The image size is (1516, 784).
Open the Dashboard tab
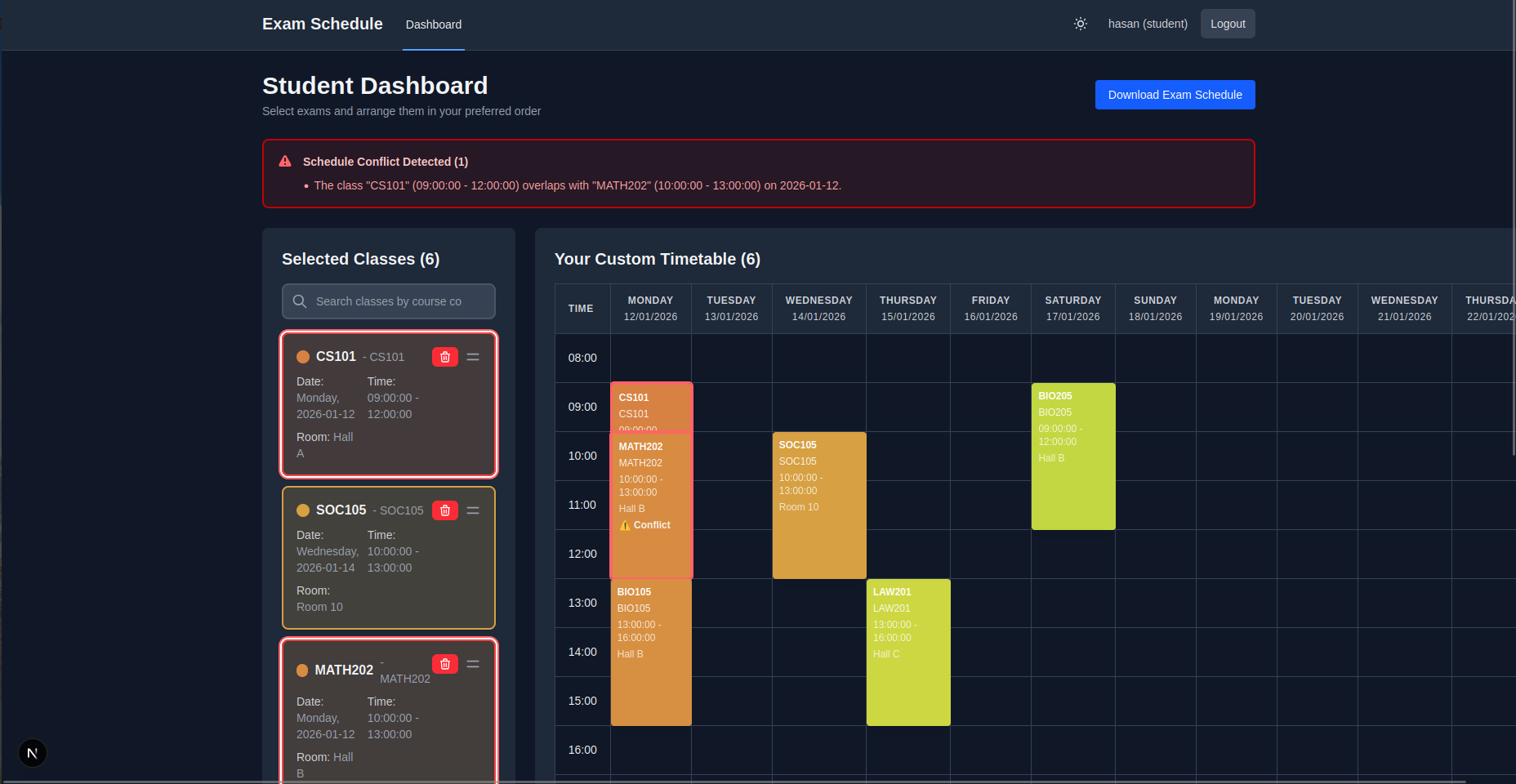click(433, 24)
